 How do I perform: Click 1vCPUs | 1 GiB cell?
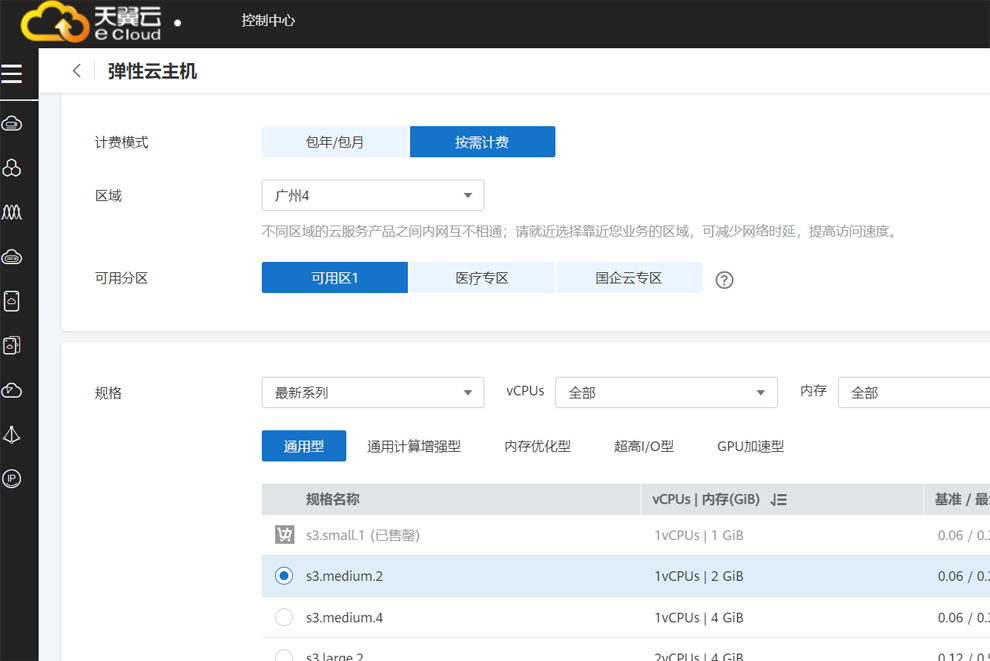(699, 535)
